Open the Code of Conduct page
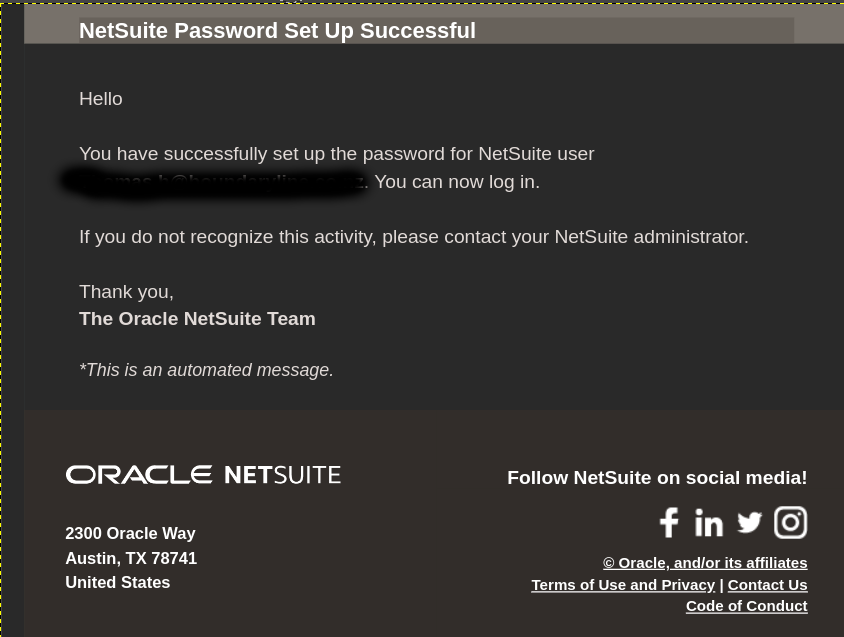The width and height of the screenshot is (844, 637). pyautogui.click(x=746, y=605)
